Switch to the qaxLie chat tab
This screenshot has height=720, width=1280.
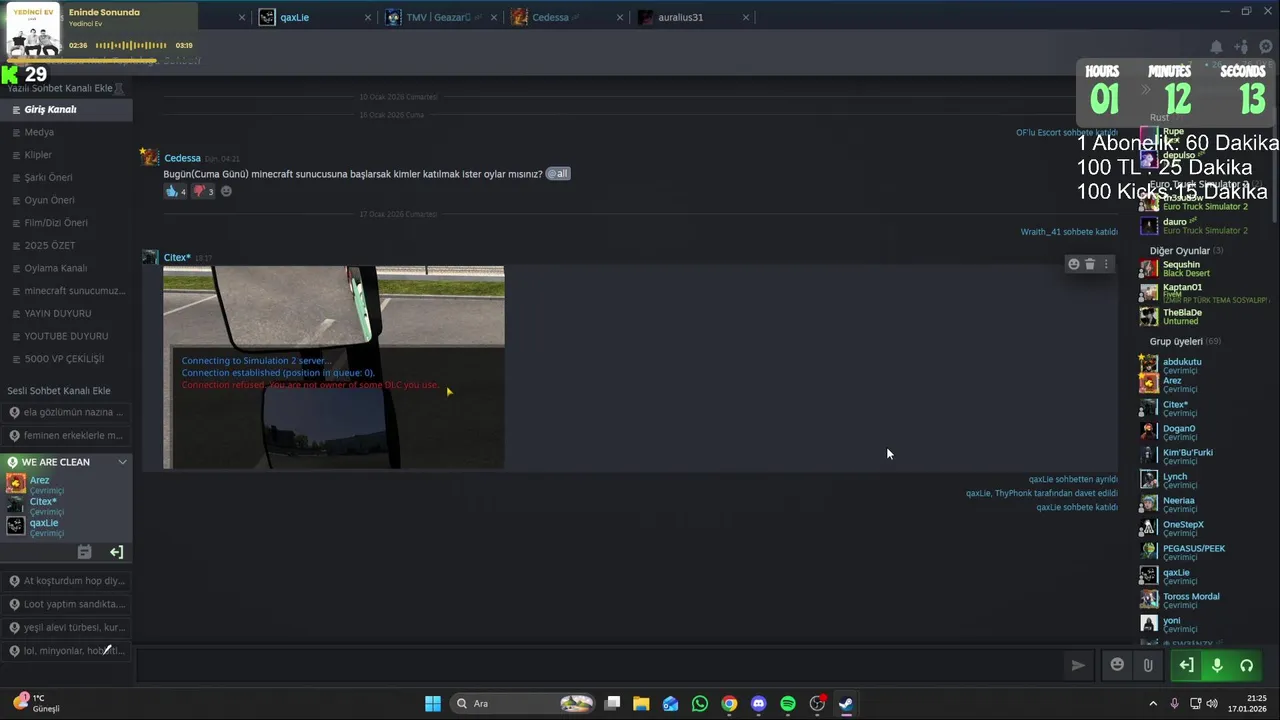pos(314,17)
